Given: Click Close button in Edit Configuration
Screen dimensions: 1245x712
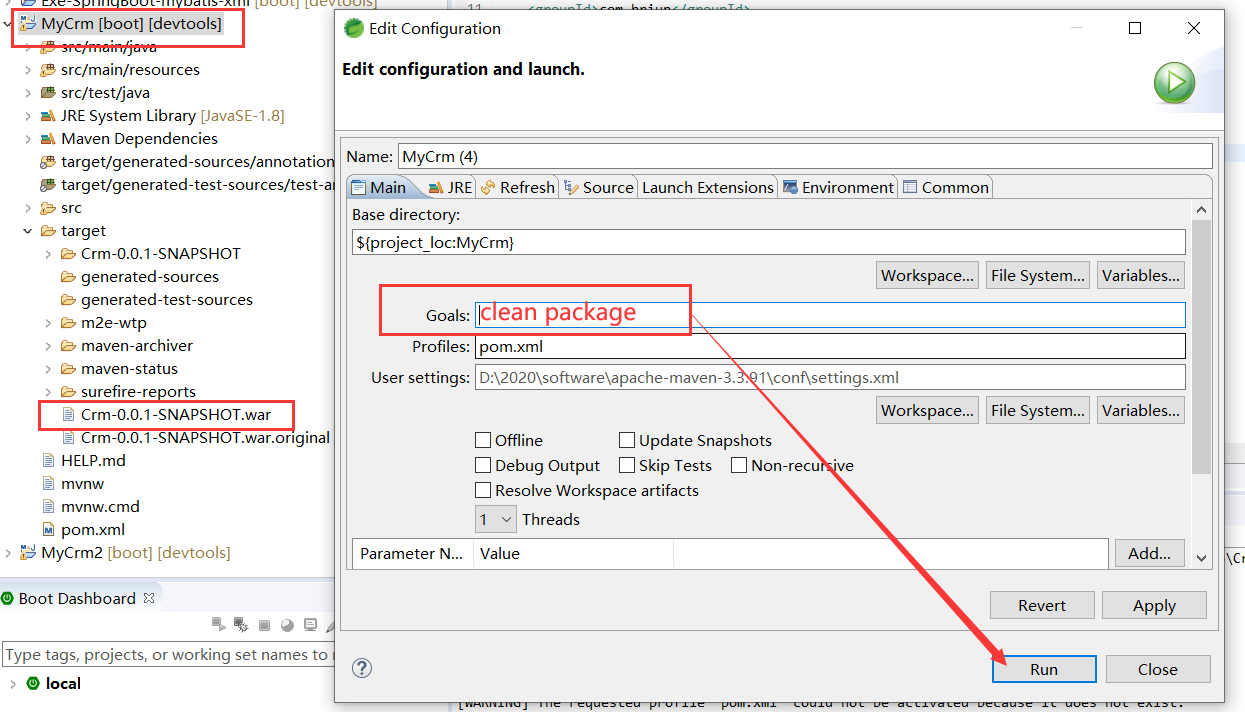Looking at the screenshot, I should [1157, 669].
